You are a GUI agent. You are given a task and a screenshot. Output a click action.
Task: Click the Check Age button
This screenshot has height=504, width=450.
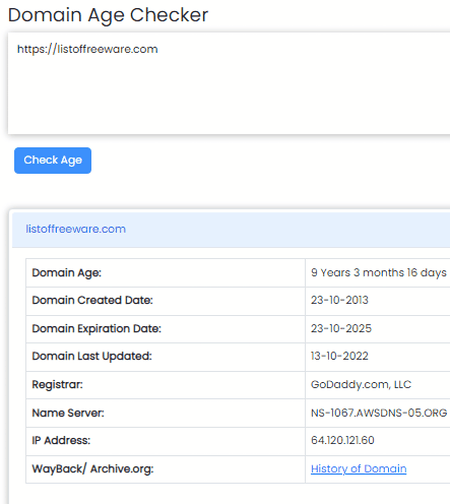53,160
